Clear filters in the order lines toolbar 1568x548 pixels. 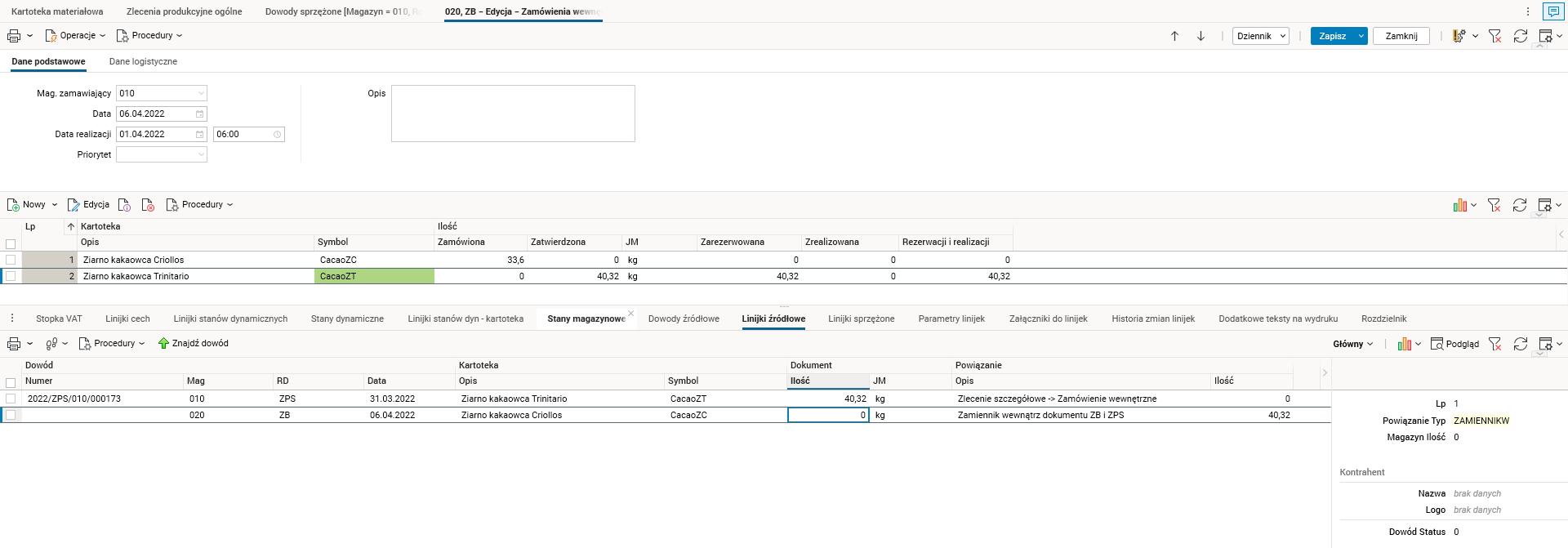(x=1494, y=205)
